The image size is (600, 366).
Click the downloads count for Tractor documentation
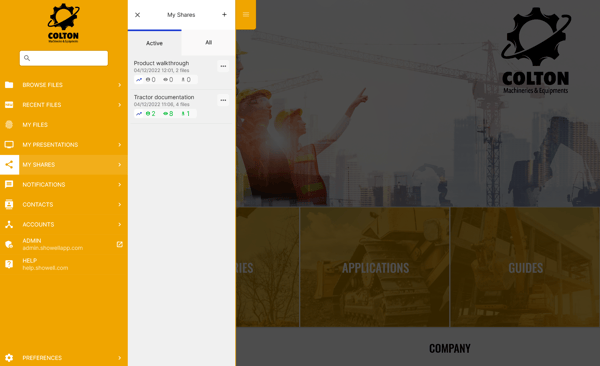pyautogui.click(x=186, y=114)
